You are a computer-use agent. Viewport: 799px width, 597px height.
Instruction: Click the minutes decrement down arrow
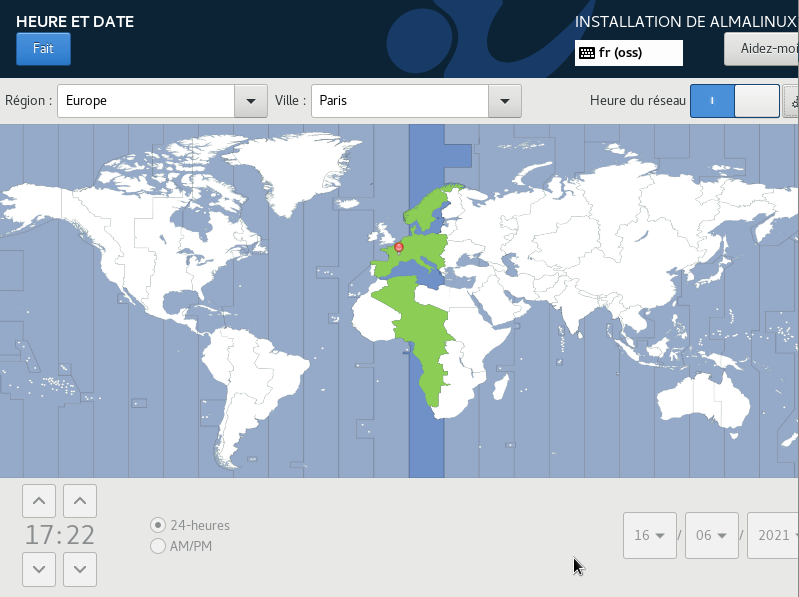click(x=80, y=569)
